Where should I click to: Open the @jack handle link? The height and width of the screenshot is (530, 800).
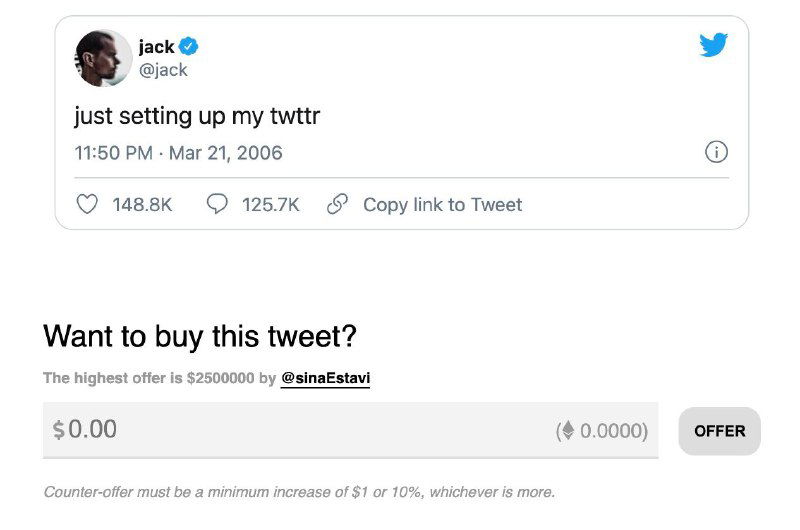tap(163, 70)
